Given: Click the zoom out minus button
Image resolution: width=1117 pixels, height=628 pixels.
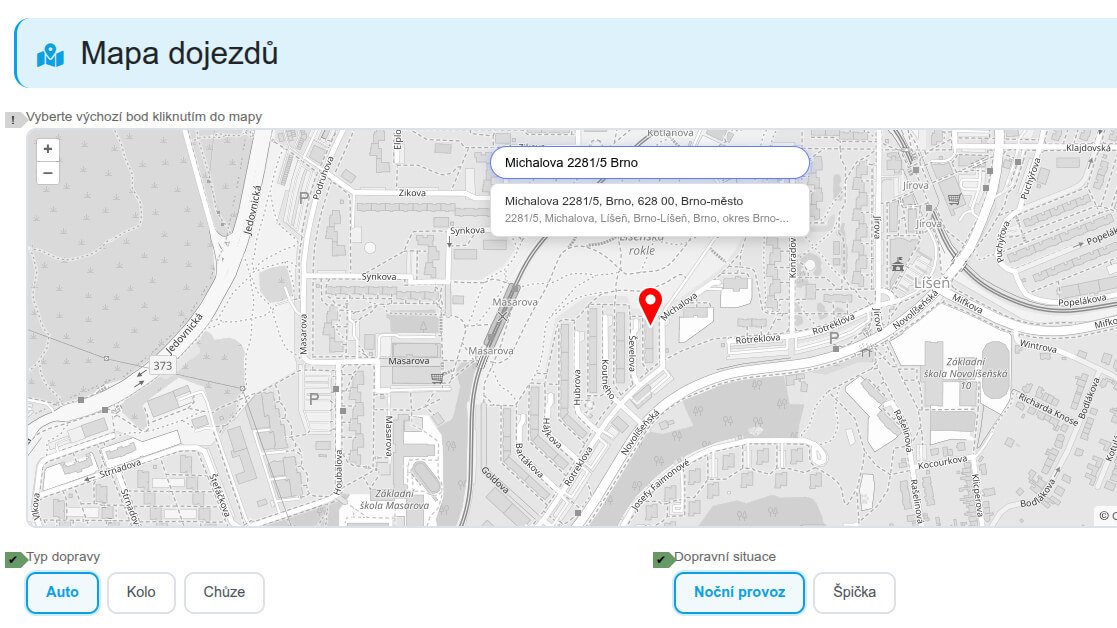Looking at the screenshot, I should (x=48, y=173).
